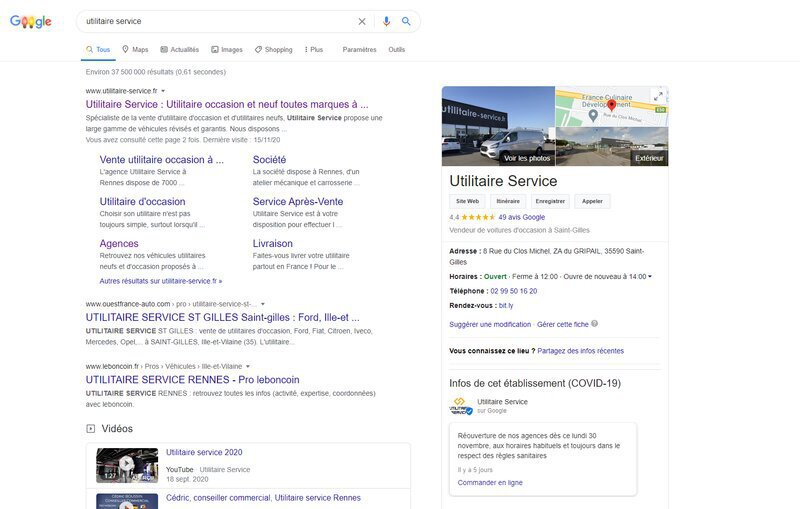Open the map thumbnail
This screenshot has width=800, height=509.
pos(611,106)
